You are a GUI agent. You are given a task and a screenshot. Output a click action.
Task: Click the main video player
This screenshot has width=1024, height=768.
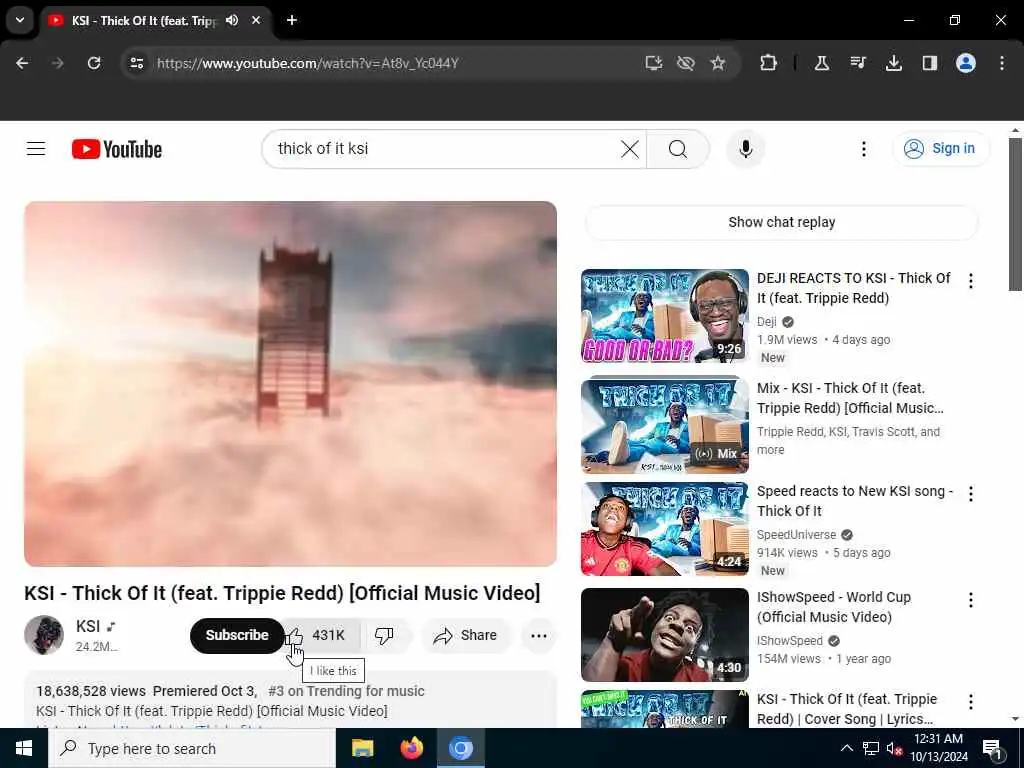coord(291,383)
